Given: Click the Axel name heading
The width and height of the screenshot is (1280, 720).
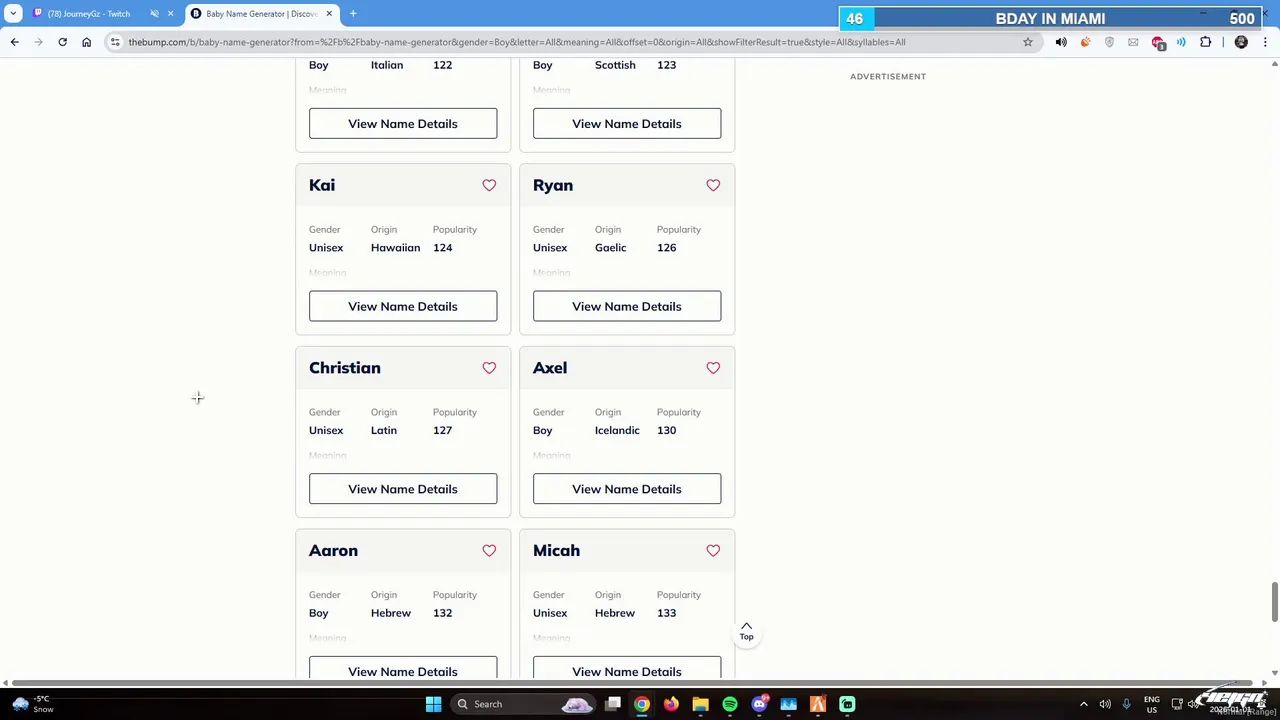Looking at the screenshot, I should 550,368.
